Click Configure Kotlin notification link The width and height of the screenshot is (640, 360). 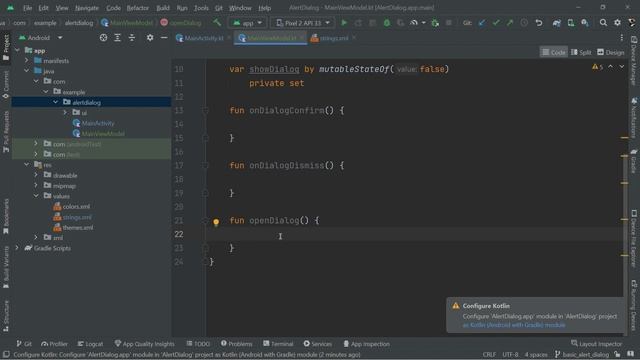tap(514, 325)
